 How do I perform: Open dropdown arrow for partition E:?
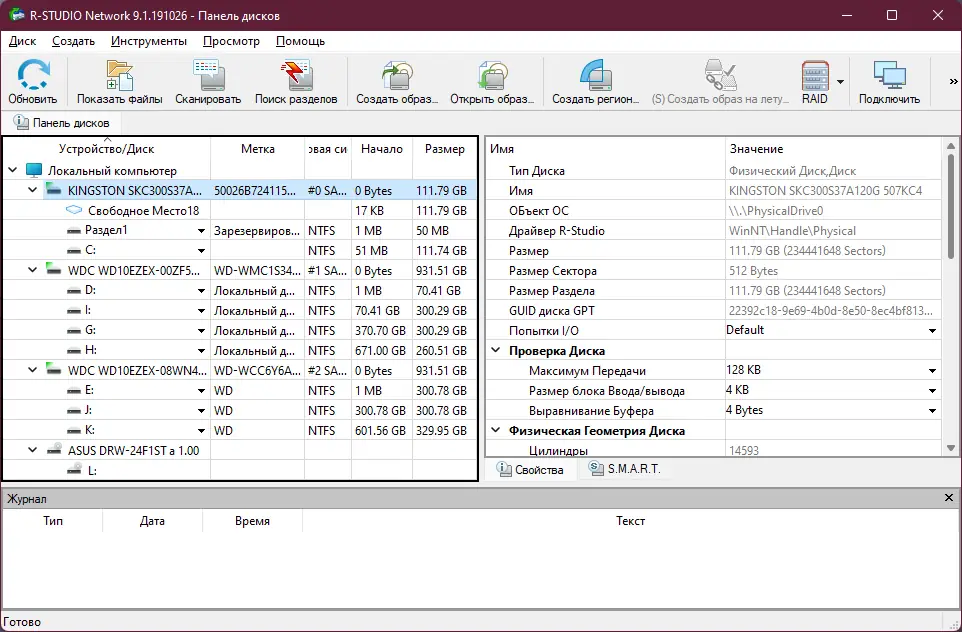click(x=201, y=391)
